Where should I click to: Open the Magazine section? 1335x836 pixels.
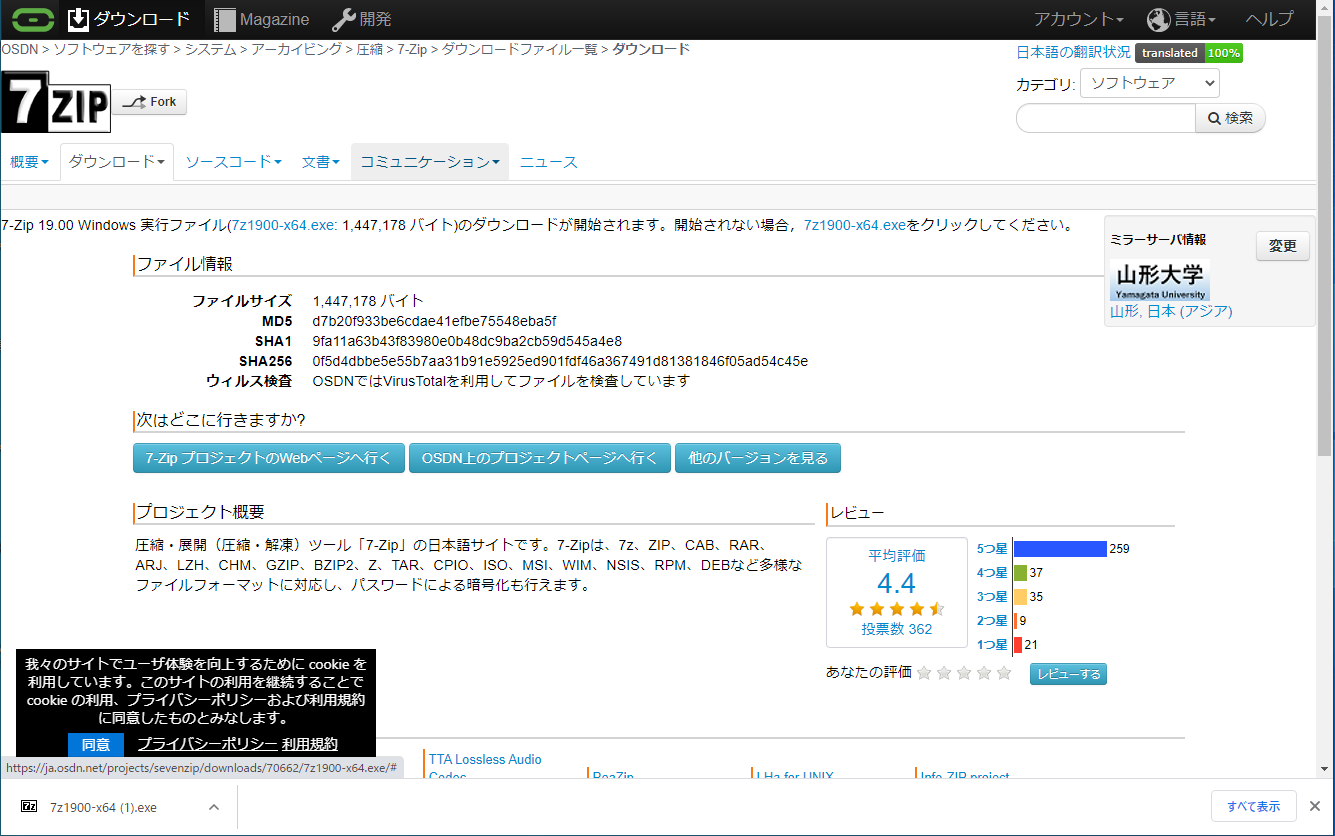pyautogui.click(x=262, y=19)
